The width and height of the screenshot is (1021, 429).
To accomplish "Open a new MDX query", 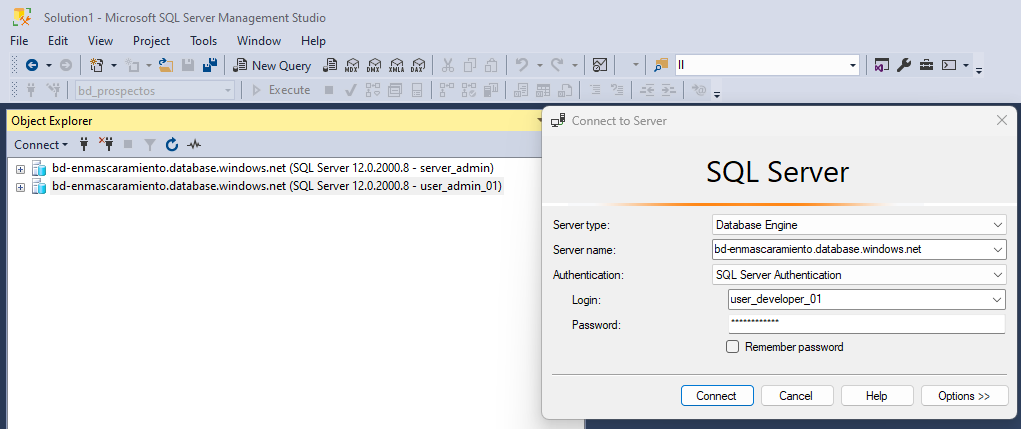I will pos(352,65).
